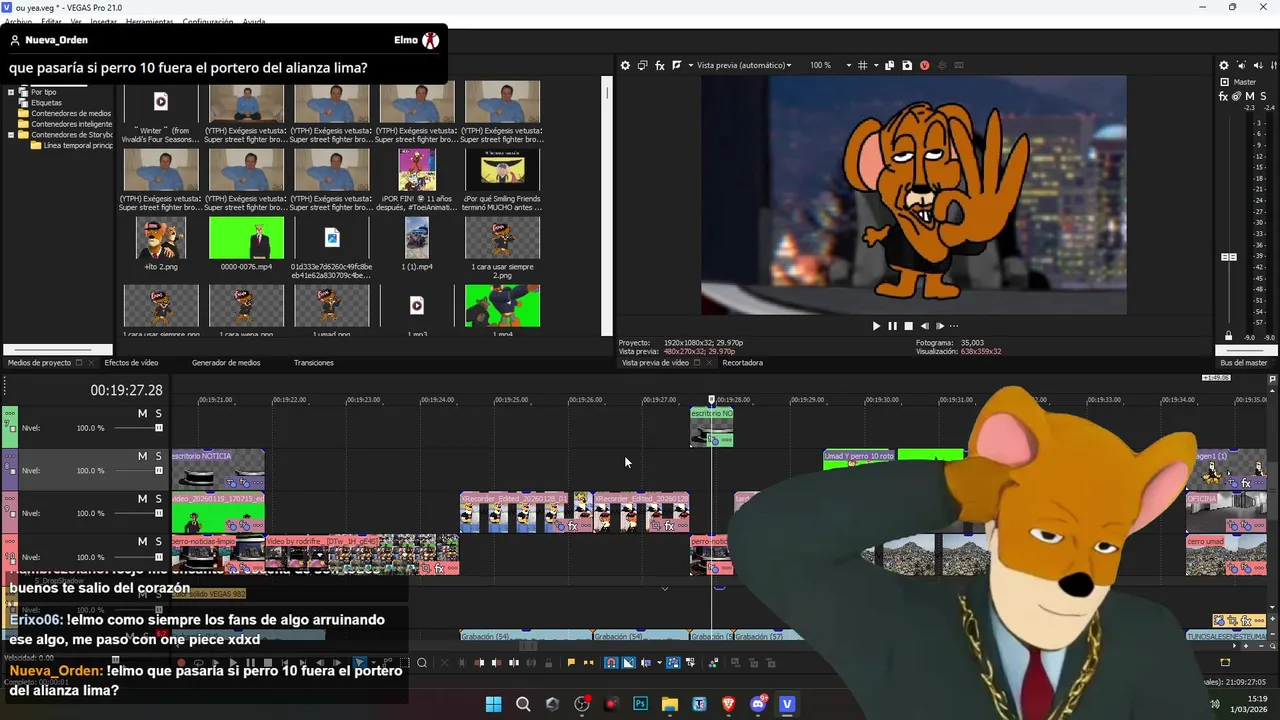Open event FX on the imagen1 clip
This screenshot has width=1280, height=720.
pyautogui.click(x=1246, y=484)
